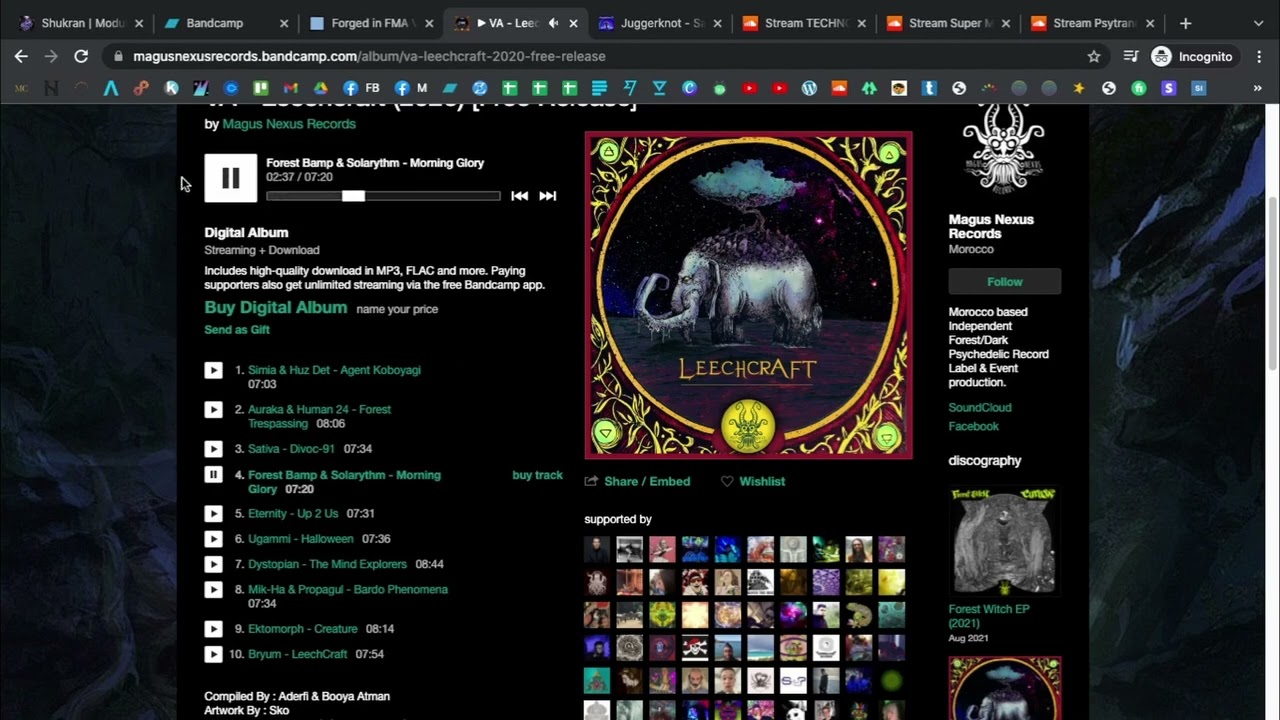
Task: Play track 9 Ektomorph - Creature
Action: pyautogui.click(x=213, y=629)
